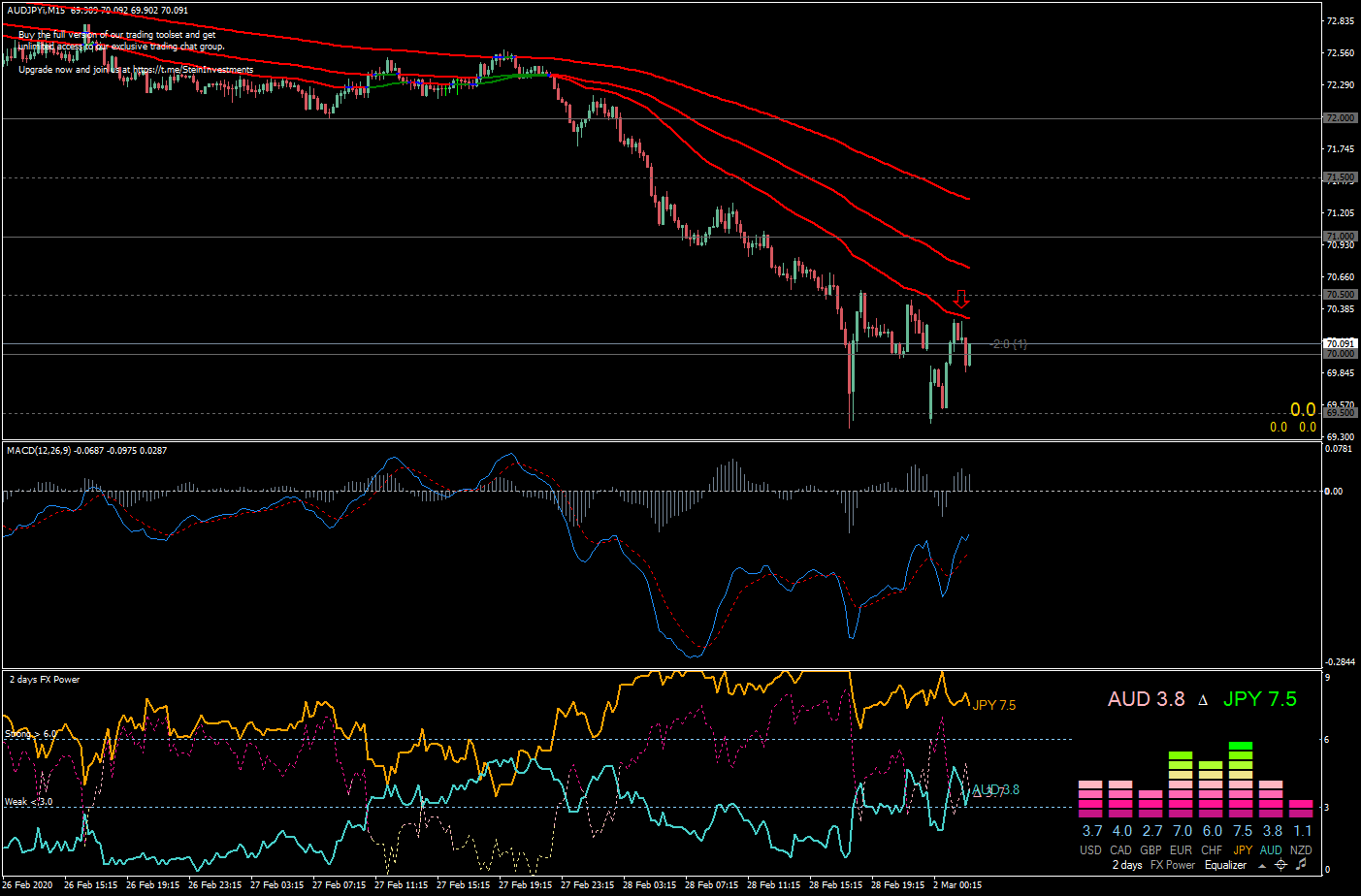Click the JPY equalizer strength bar column
1361x896 pixels.
1241,780
